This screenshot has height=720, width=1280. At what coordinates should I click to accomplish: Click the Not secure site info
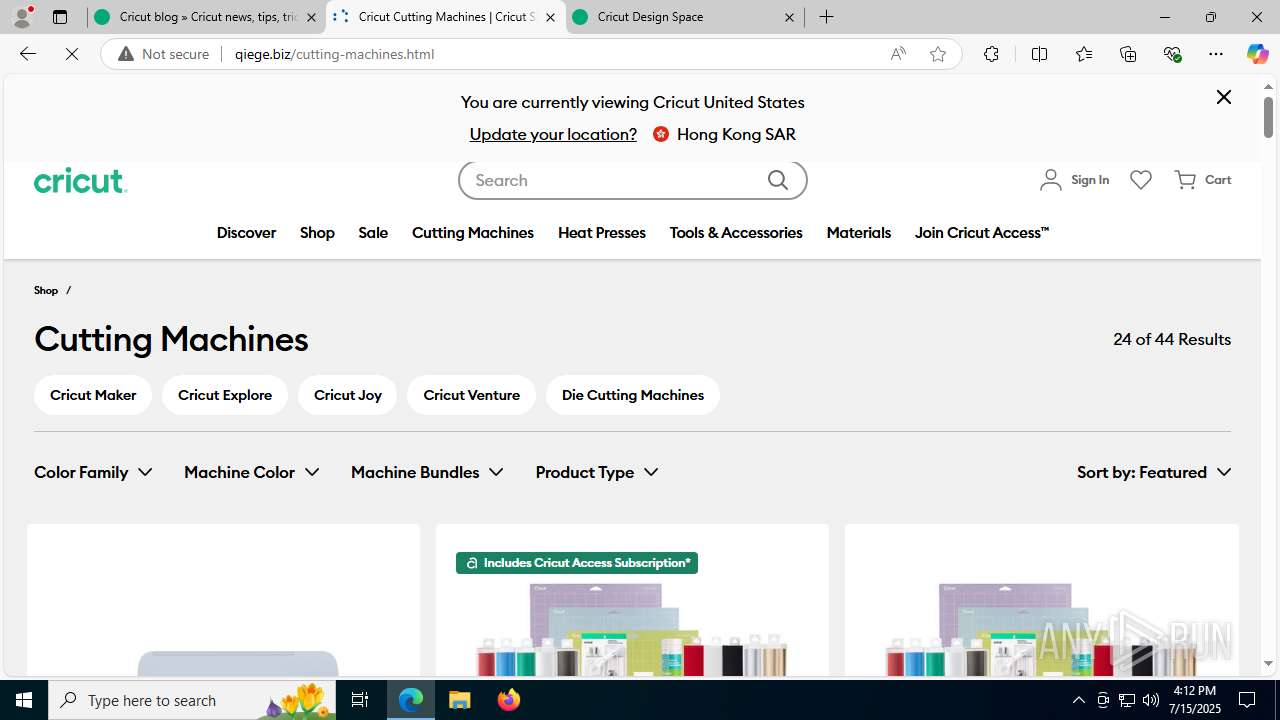tap(164, 54)
